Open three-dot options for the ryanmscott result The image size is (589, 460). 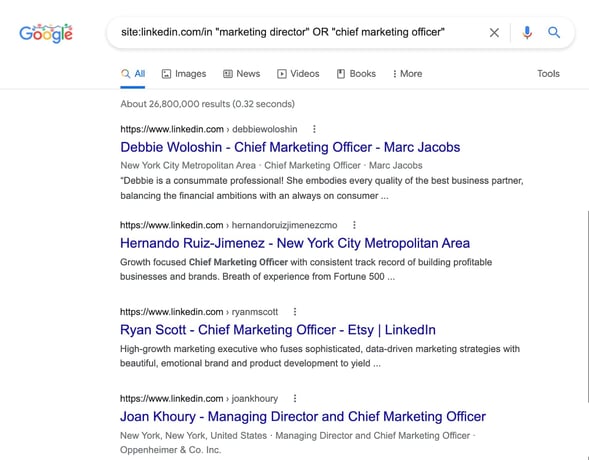pos(295,312)
